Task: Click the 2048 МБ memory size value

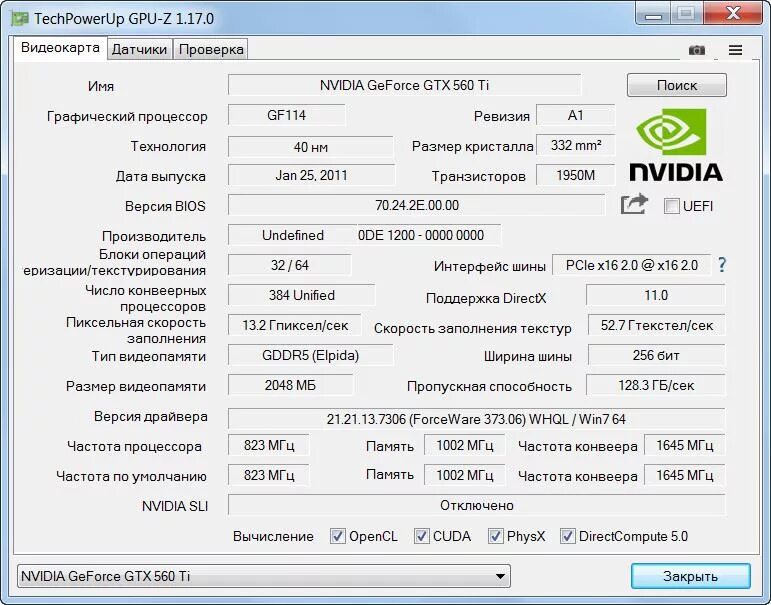Action: pos(290,385)
